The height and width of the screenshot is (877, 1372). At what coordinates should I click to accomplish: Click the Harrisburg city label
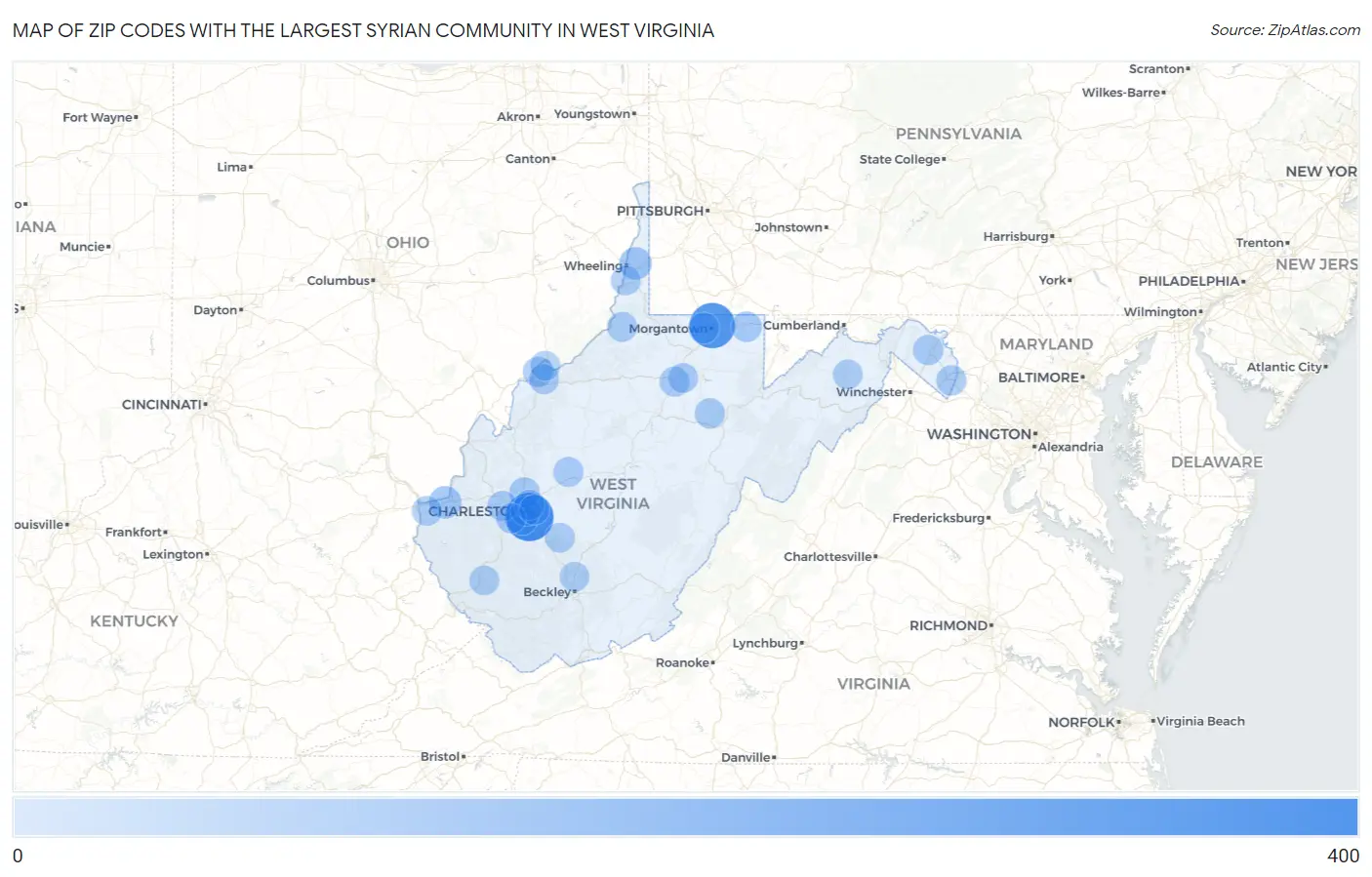[x=1016, y=237]
